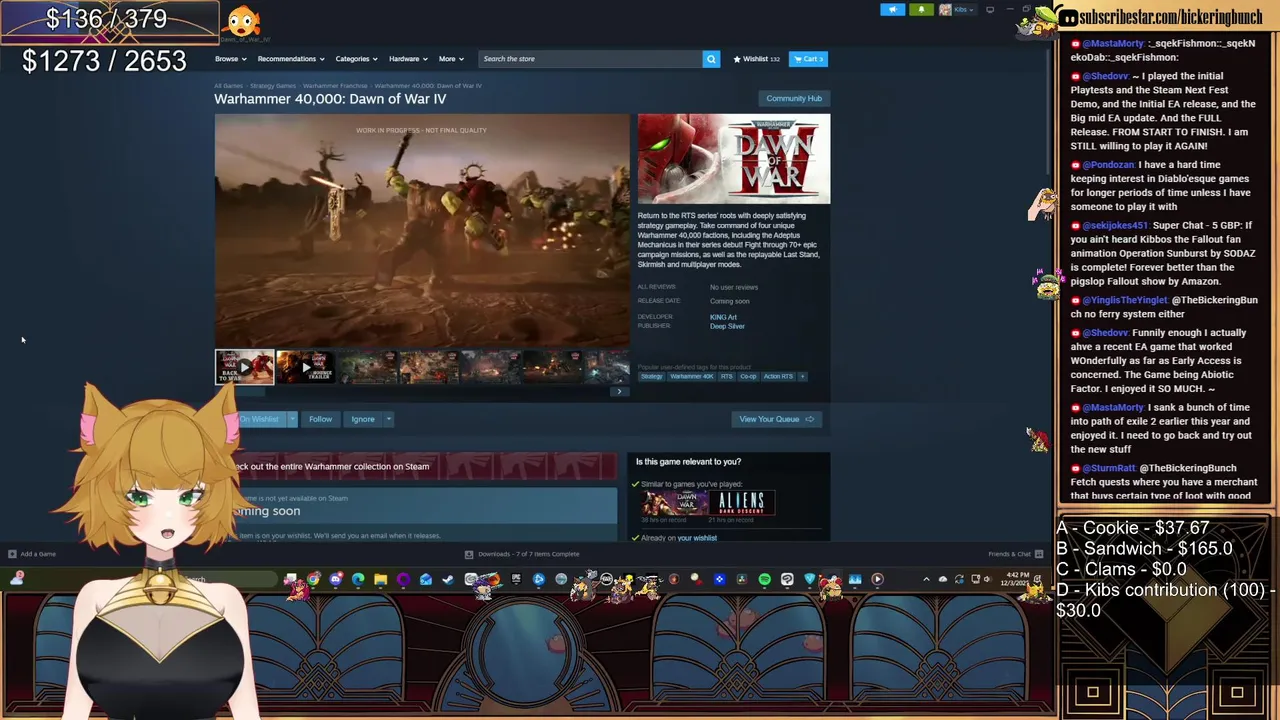Click the store search magnifier button
The height and width of the screenshot is (720, 1280).
[x=711, y=59]
